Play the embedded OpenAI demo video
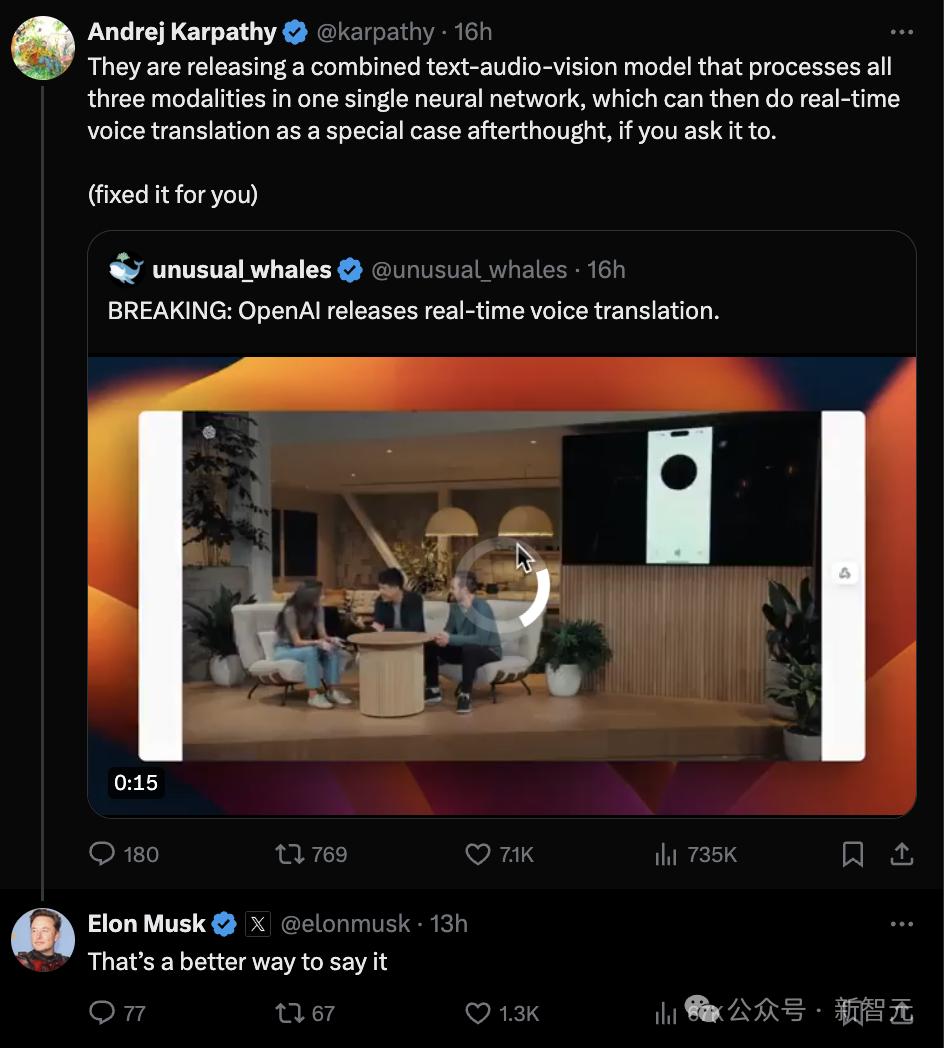944x1048 pixels. pos(502,585)
